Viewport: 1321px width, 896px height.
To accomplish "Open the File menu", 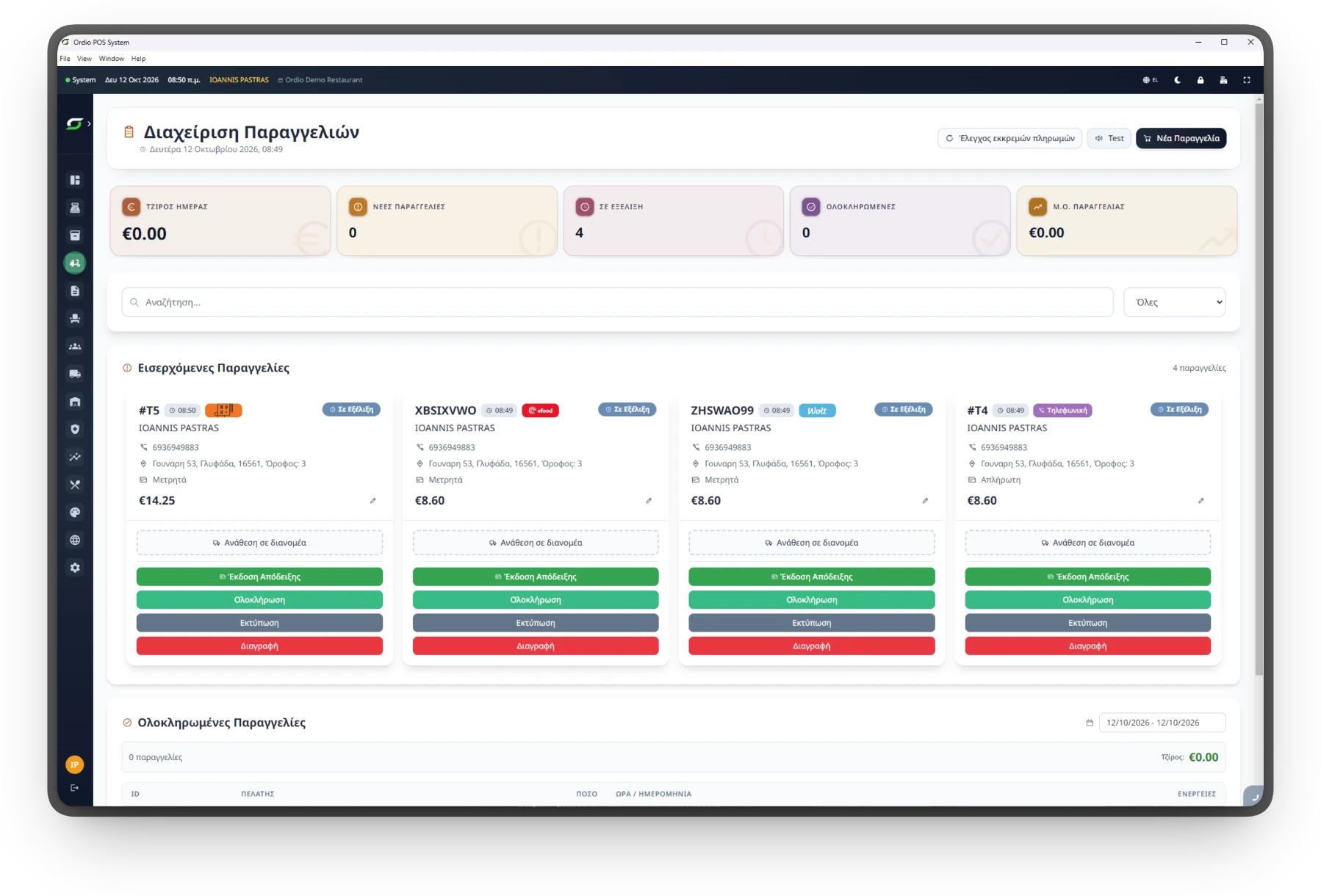I will [65, 59].
